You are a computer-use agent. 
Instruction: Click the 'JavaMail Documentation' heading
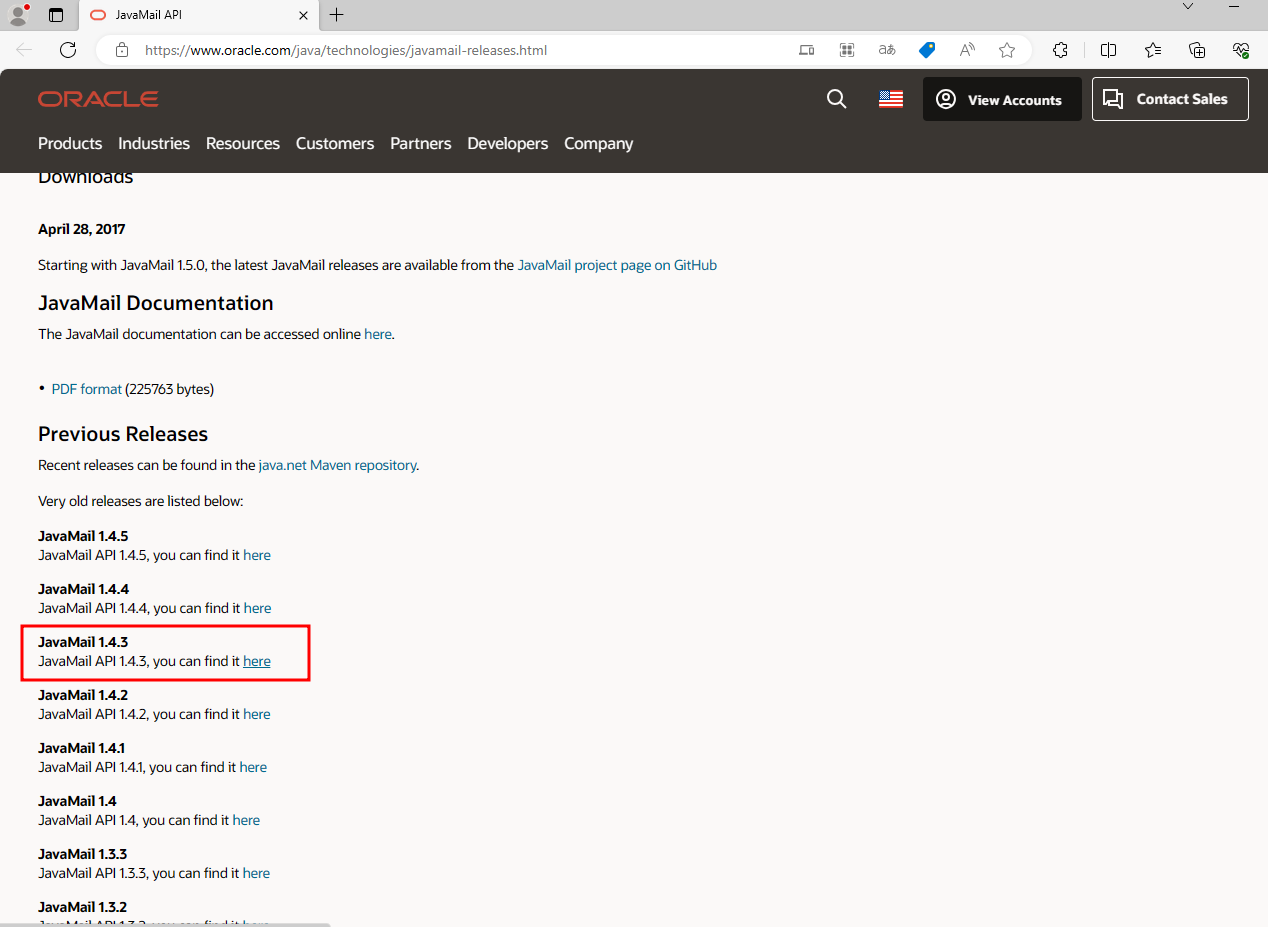(156, 303)
